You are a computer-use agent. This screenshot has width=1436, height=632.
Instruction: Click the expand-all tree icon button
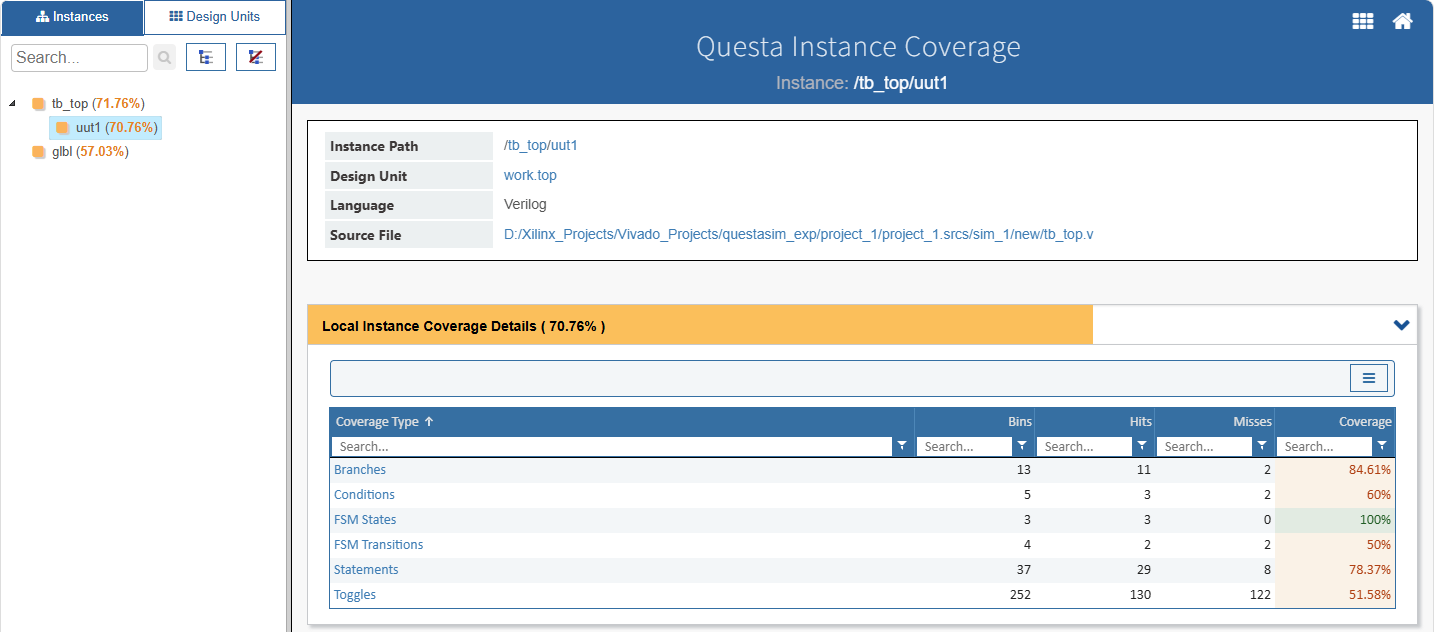point(206,58)
